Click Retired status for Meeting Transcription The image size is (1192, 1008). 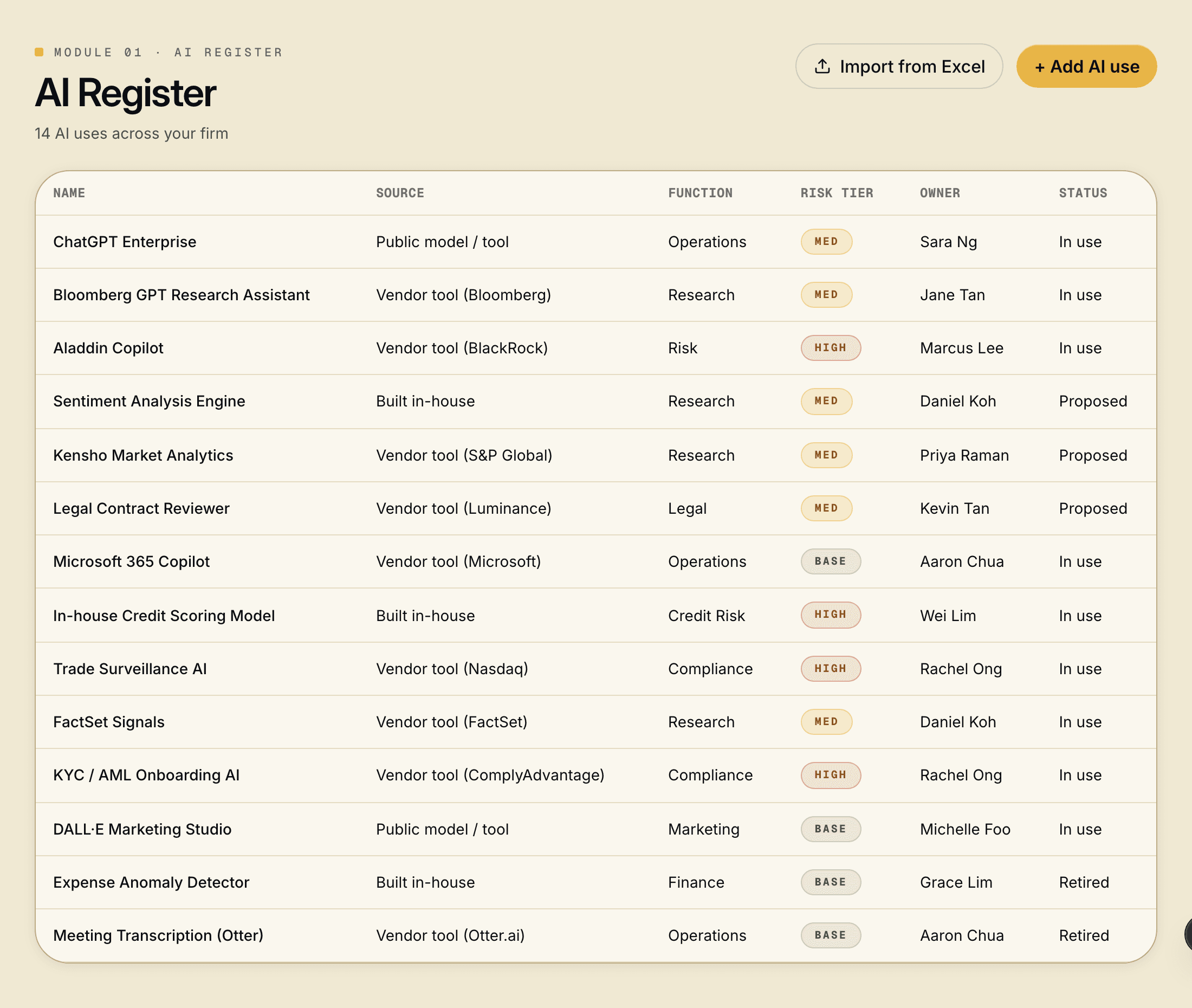(x=1084, y=935)
